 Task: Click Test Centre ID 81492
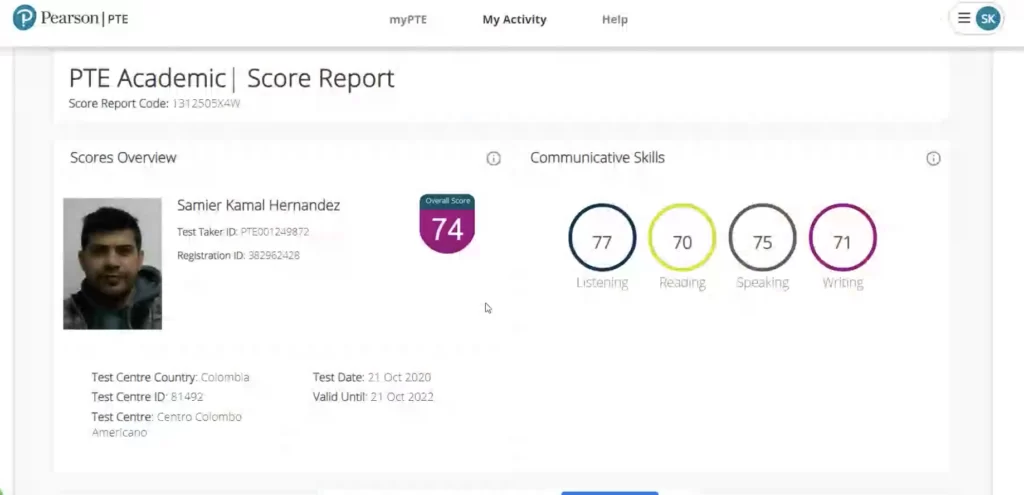148,397
